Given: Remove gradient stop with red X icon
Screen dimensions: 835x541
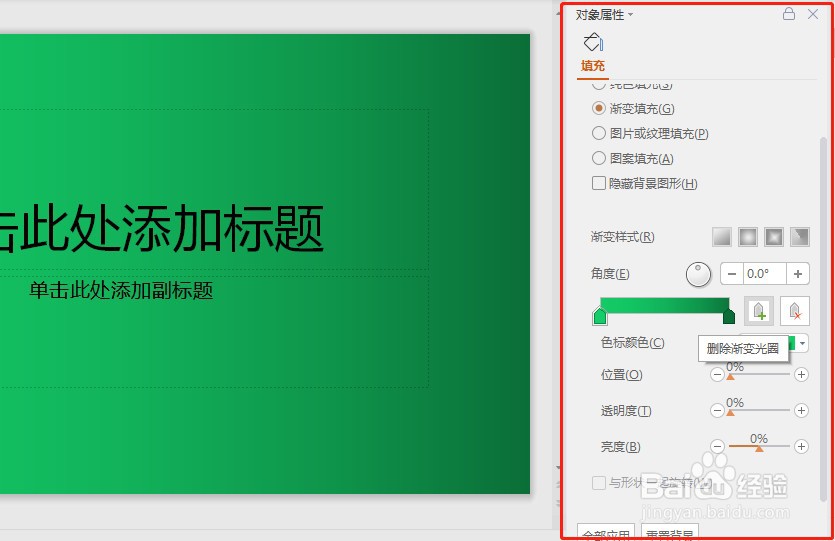Looking at the screenshot, I should tap(795, 311).
